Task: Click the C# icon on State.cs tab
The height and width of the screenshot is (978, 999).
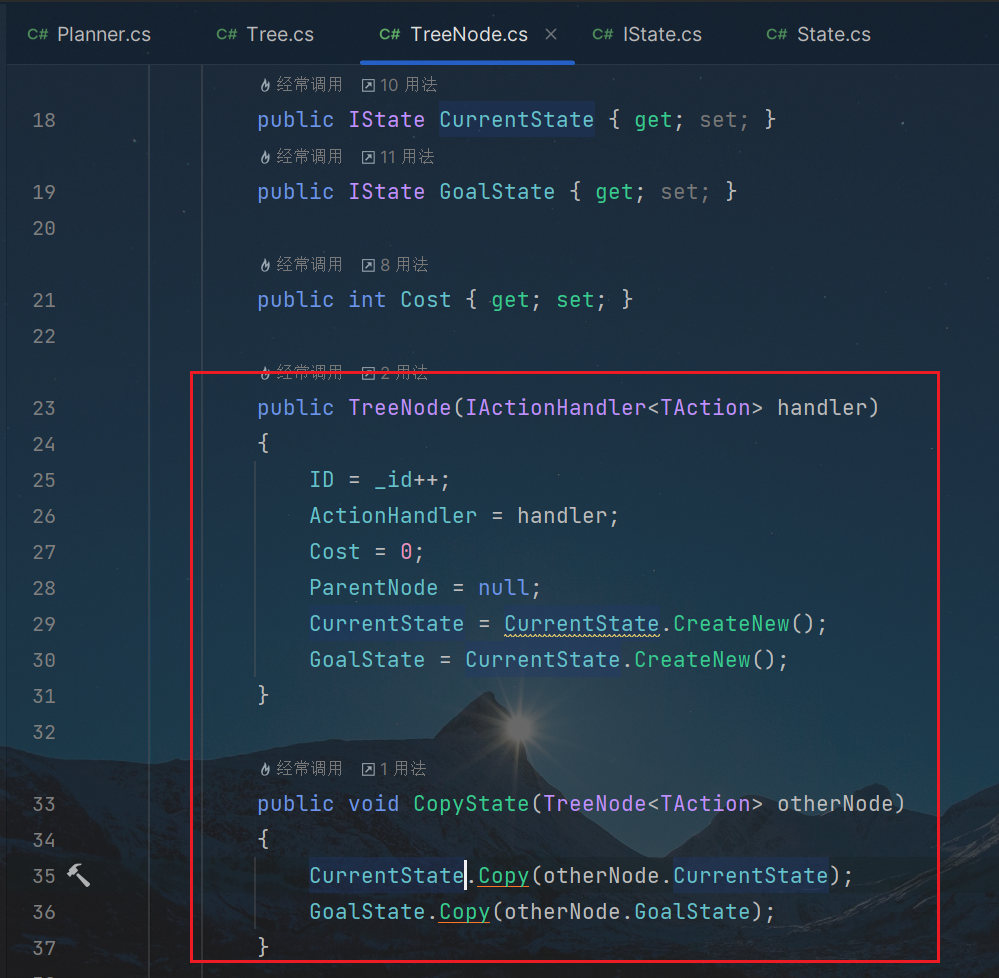Action: pos(777,34)
